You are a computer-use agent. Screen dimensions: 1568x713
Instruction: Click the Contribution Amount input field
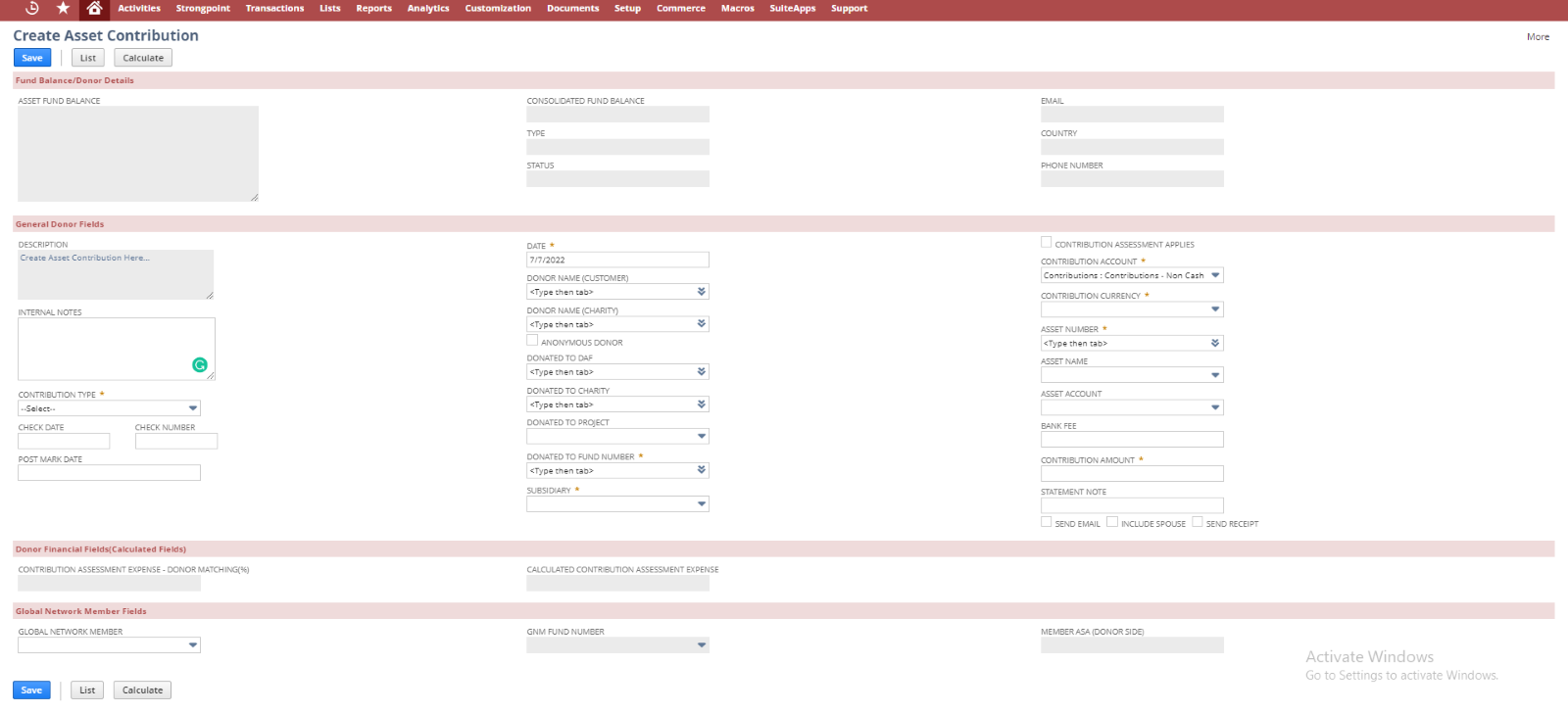point(1132,474)
